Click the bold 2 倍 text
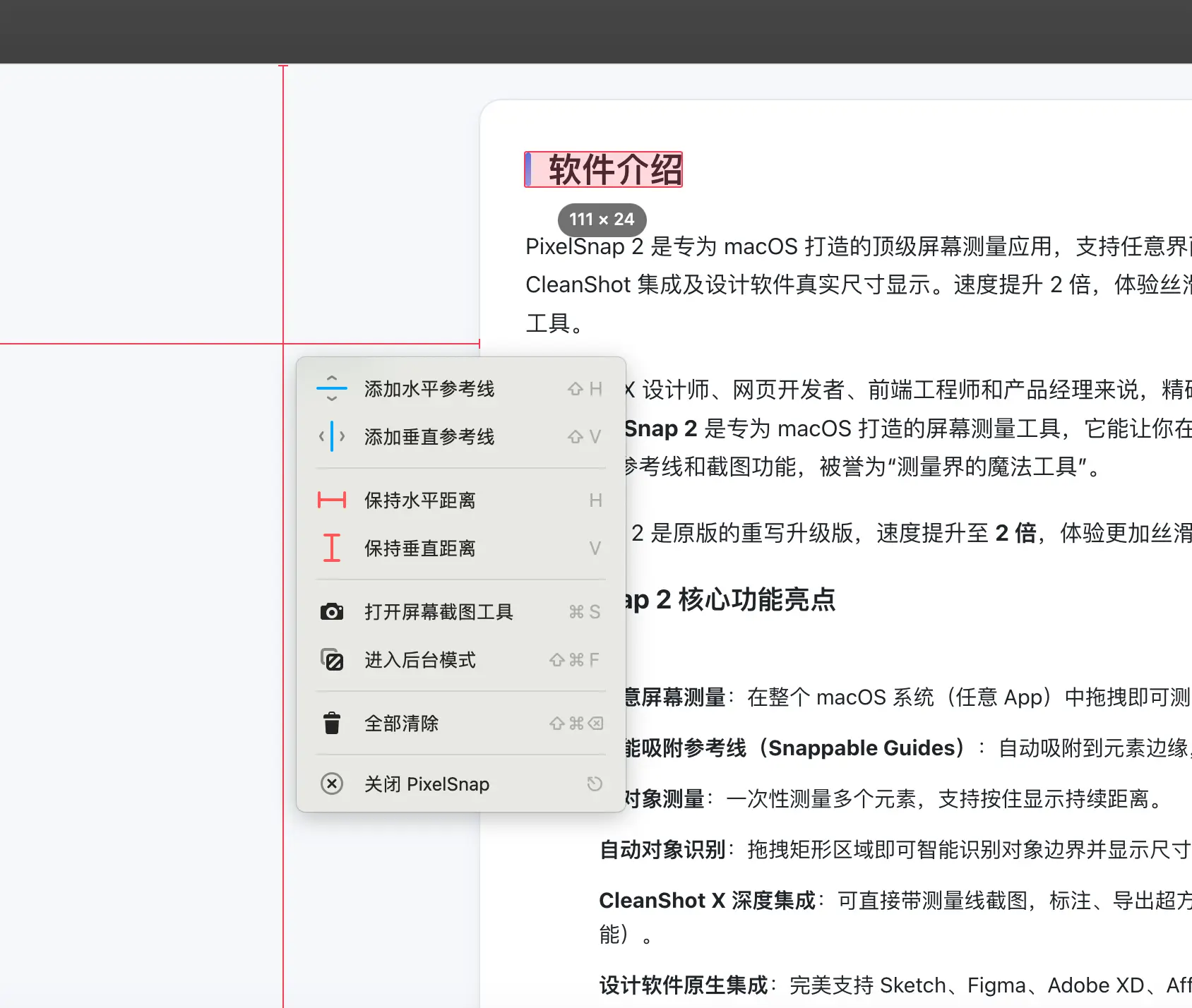Image resolution: width=1192 pixels, height=1008 pixels. click(1015, 533)
